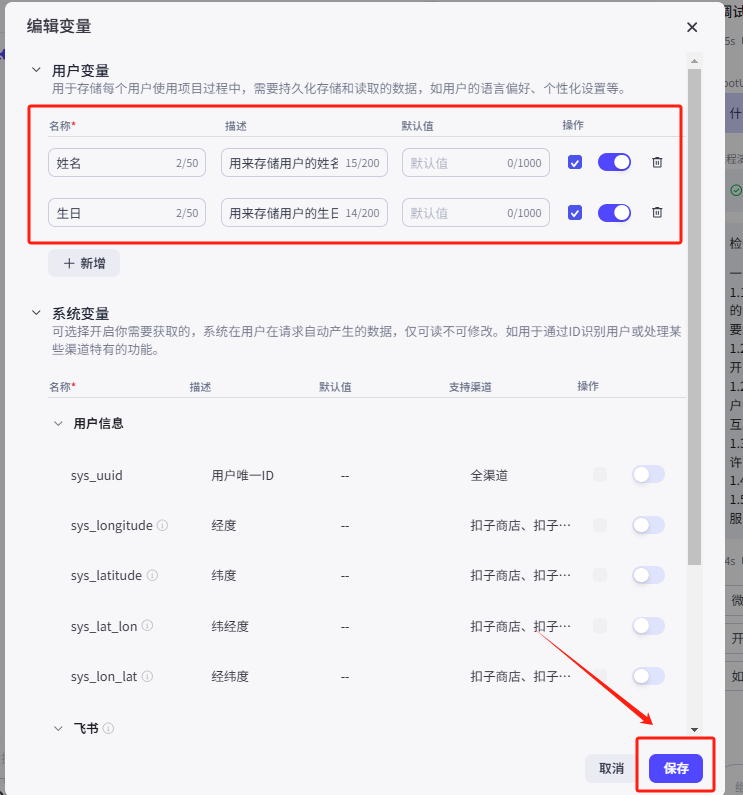Collapse the 系统变量 section
This screenshot has width=743, height=795.
(36, 313)
